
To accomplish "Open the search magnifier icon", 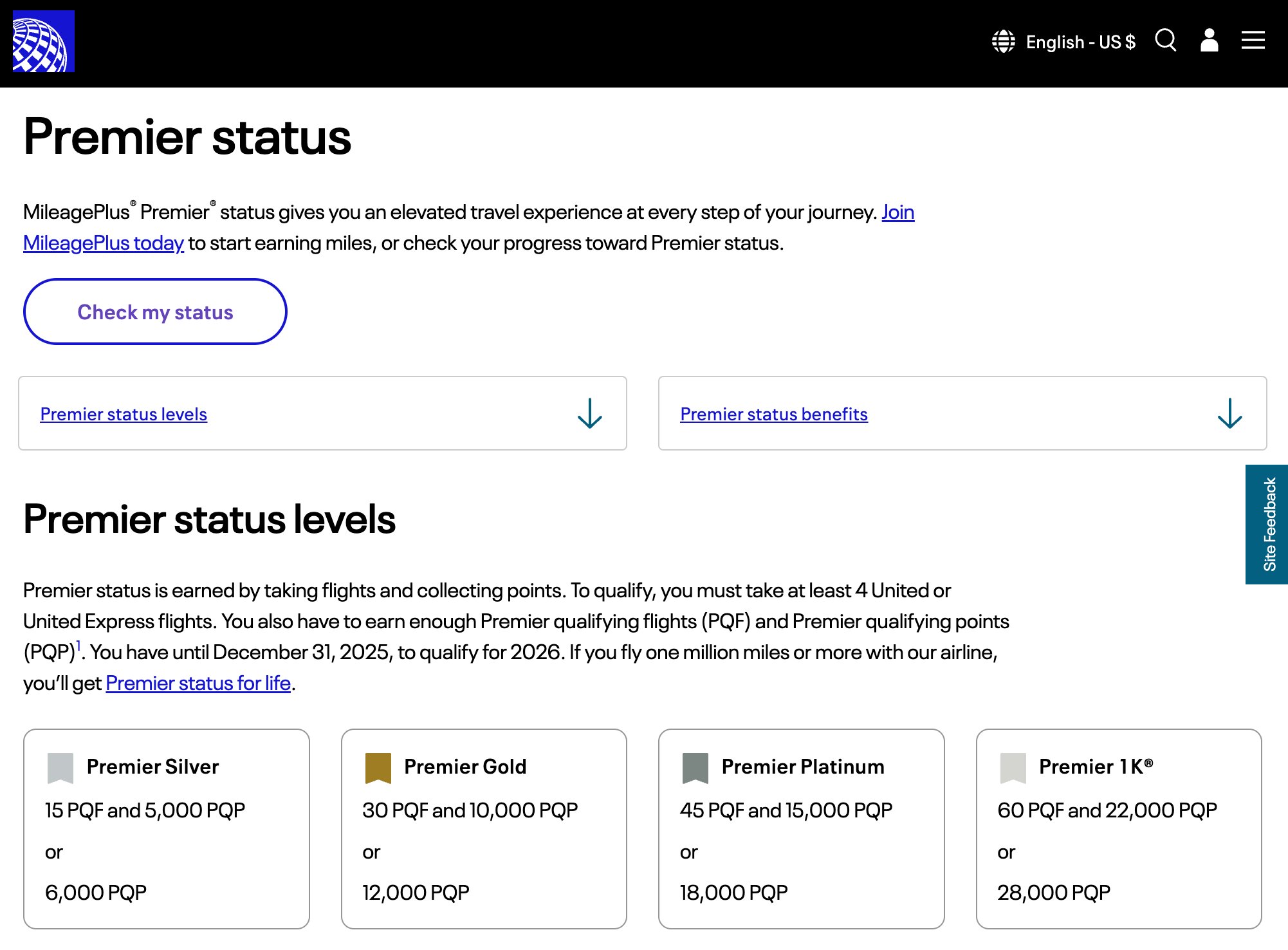I will coord(1165,41).
